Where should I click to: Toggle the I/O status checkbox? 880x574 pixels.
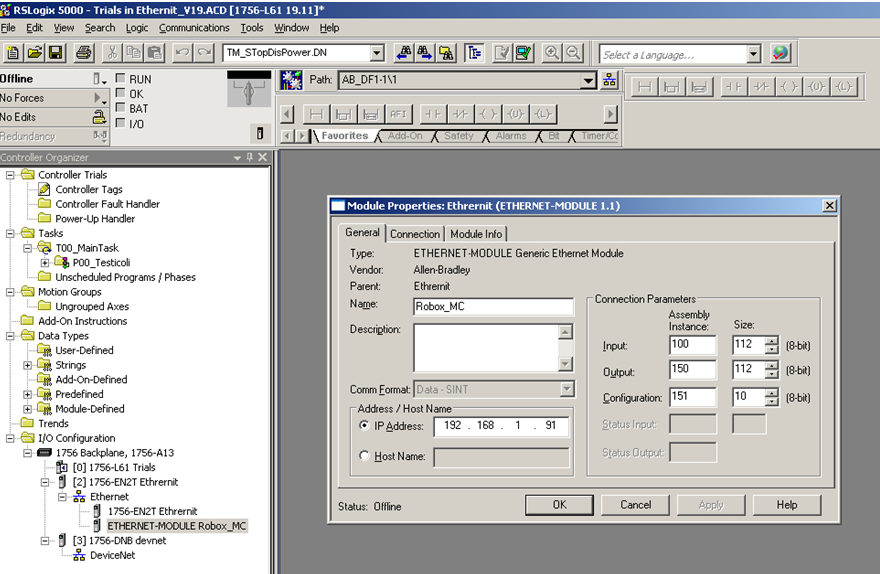pos(120,122)
